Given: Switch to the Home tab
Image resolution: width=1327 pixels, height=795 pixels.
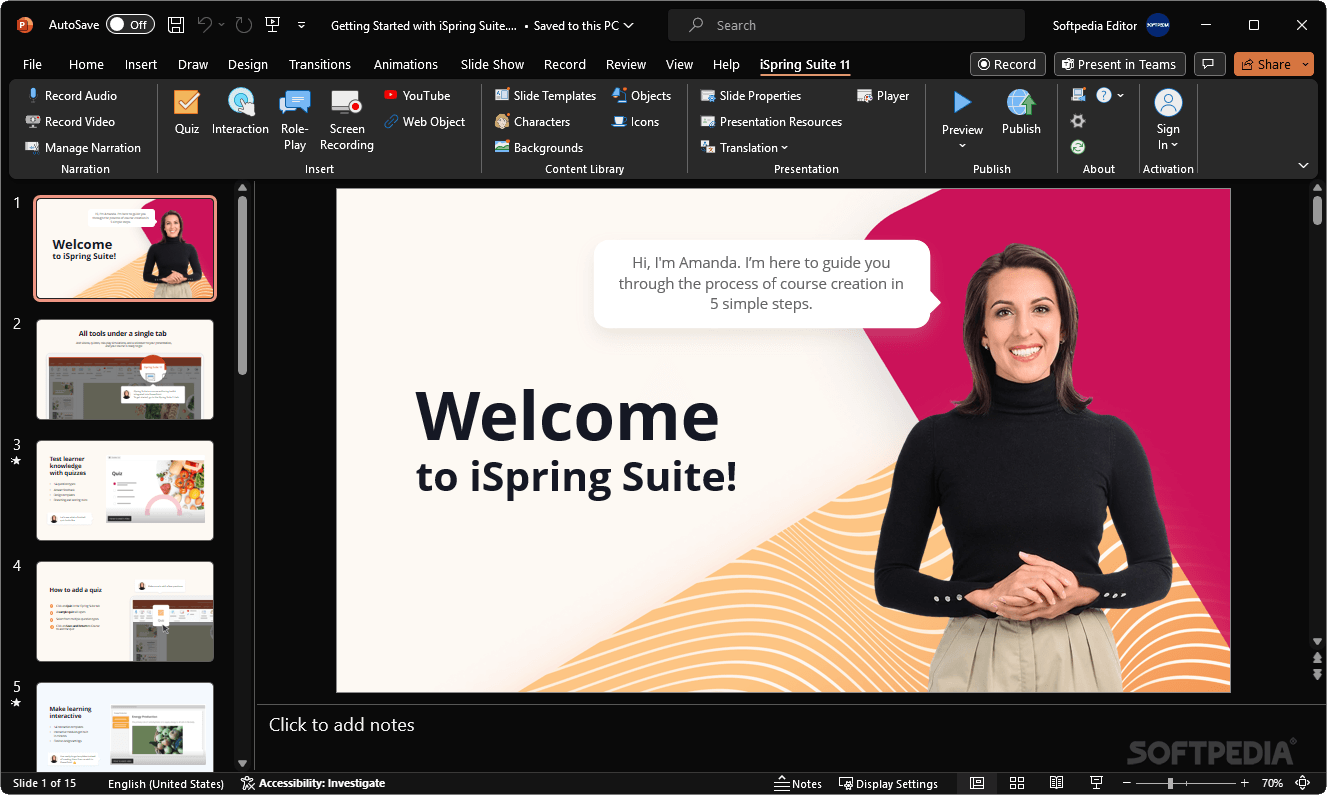Looking at the screenshot, I should (x=86, y=64).
